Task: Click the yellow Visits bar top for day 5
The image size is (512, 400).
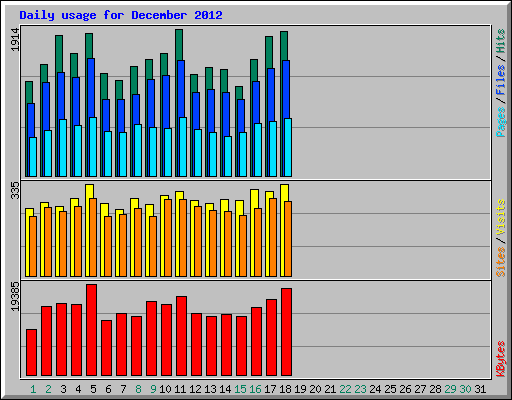Action: click(x=89, y=191)
